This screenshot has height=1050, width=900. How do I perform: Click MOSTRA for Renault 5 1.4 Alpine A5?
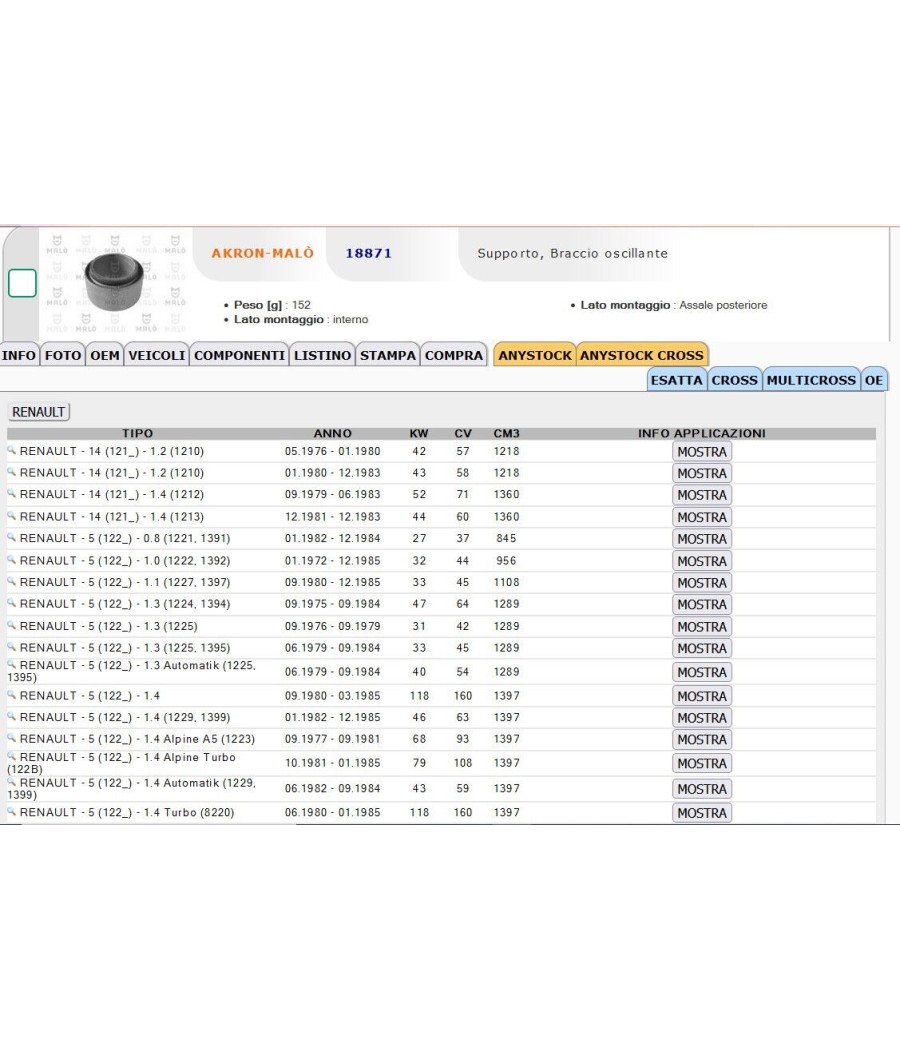click(x=702, y=739)
